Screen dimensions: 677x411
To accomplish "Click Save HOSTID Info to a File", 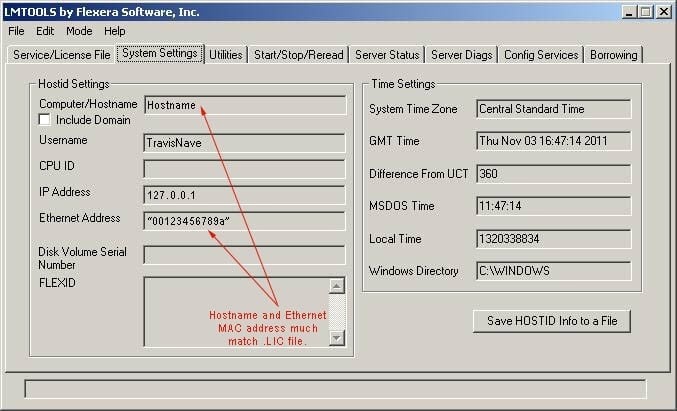I will 552,321.
